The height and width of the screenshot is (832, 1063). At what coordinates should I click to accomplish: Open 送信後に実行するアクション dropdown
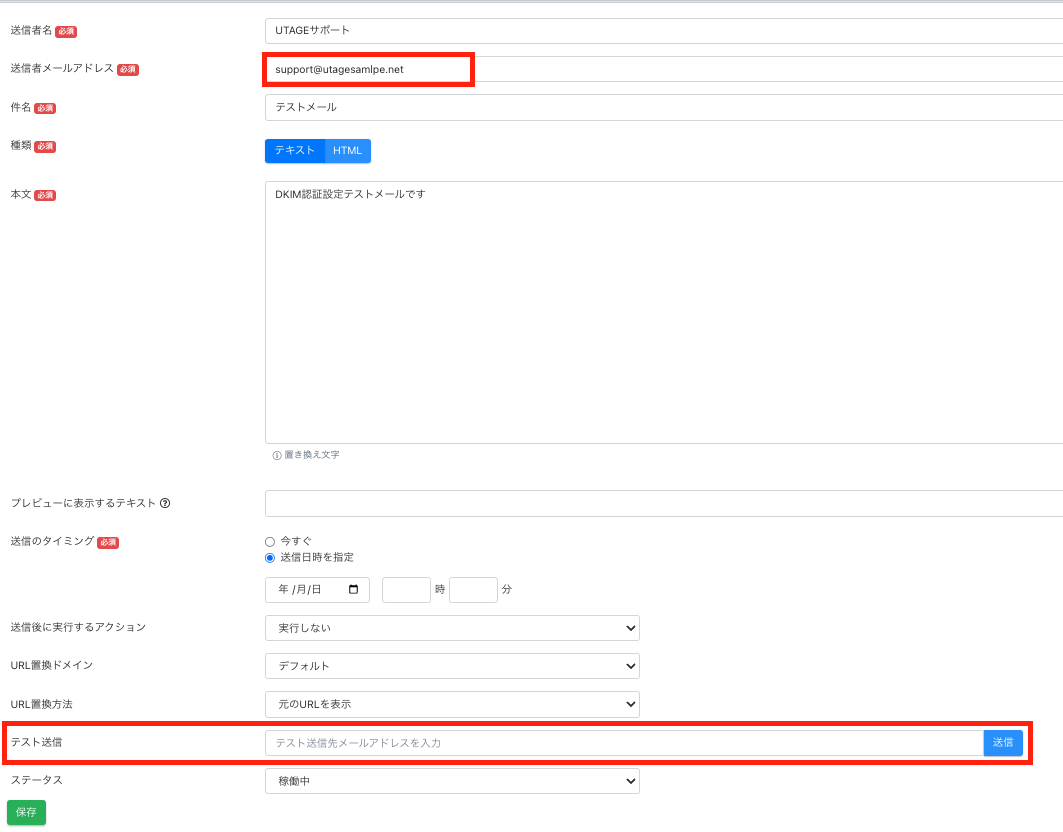[452, 628]
